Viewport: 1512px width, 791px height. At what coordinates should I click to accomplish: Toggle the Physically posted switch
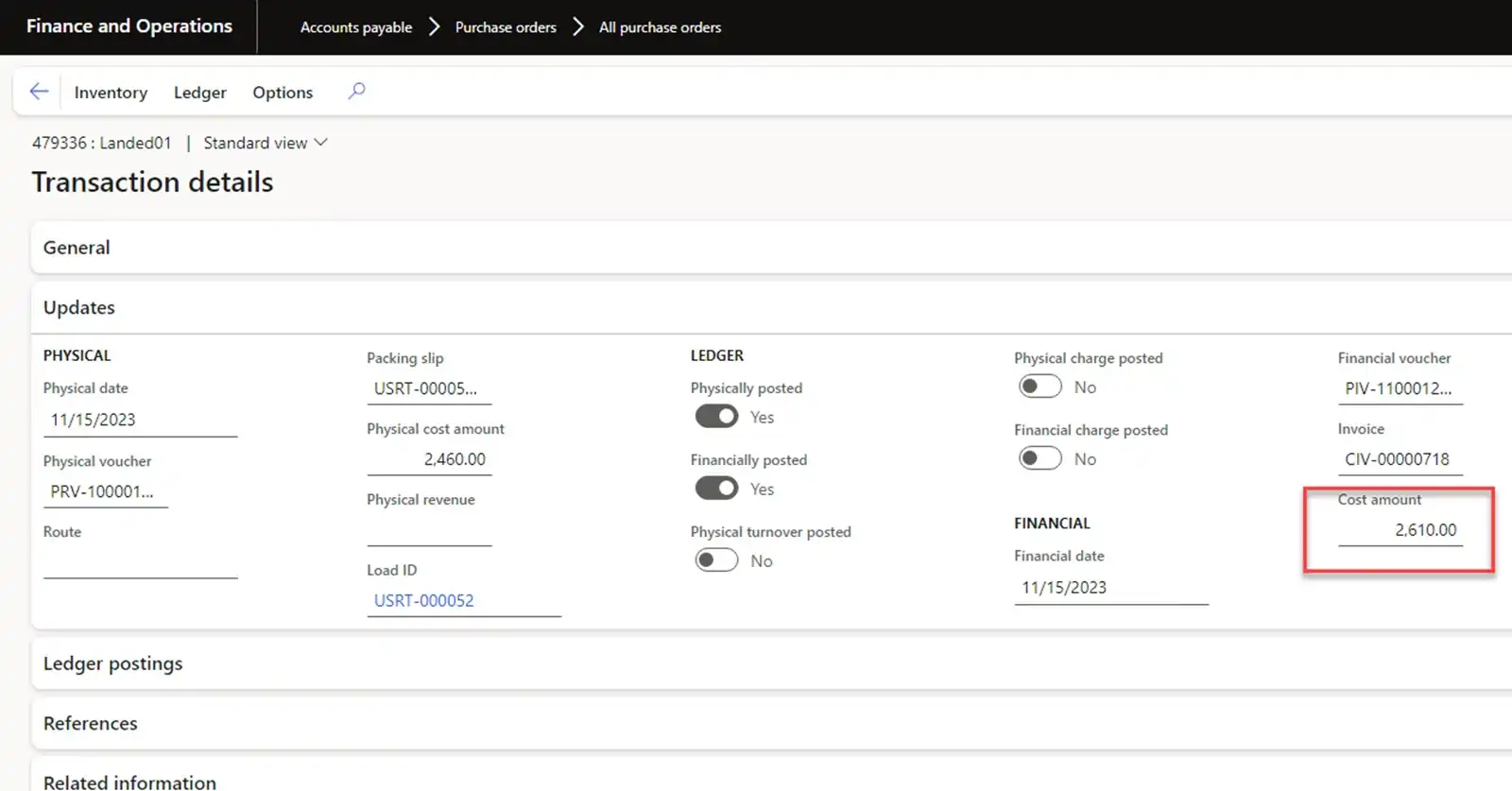[x=716, y=417]
